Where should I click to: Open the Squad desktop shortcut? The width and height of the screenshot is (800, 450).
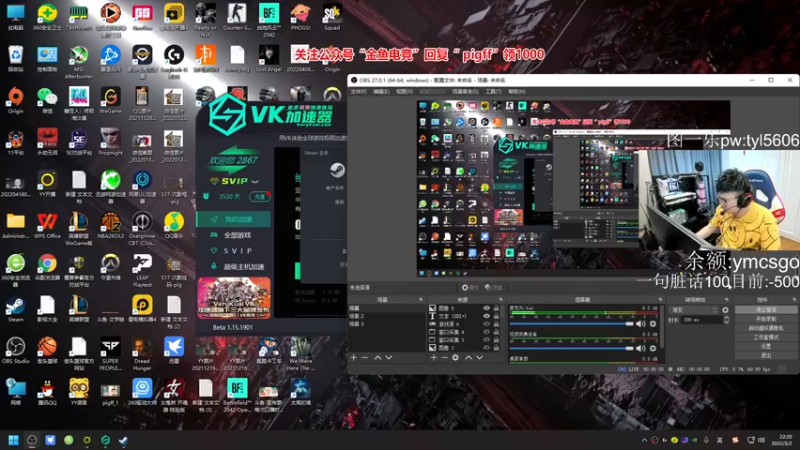coord(332,17)
